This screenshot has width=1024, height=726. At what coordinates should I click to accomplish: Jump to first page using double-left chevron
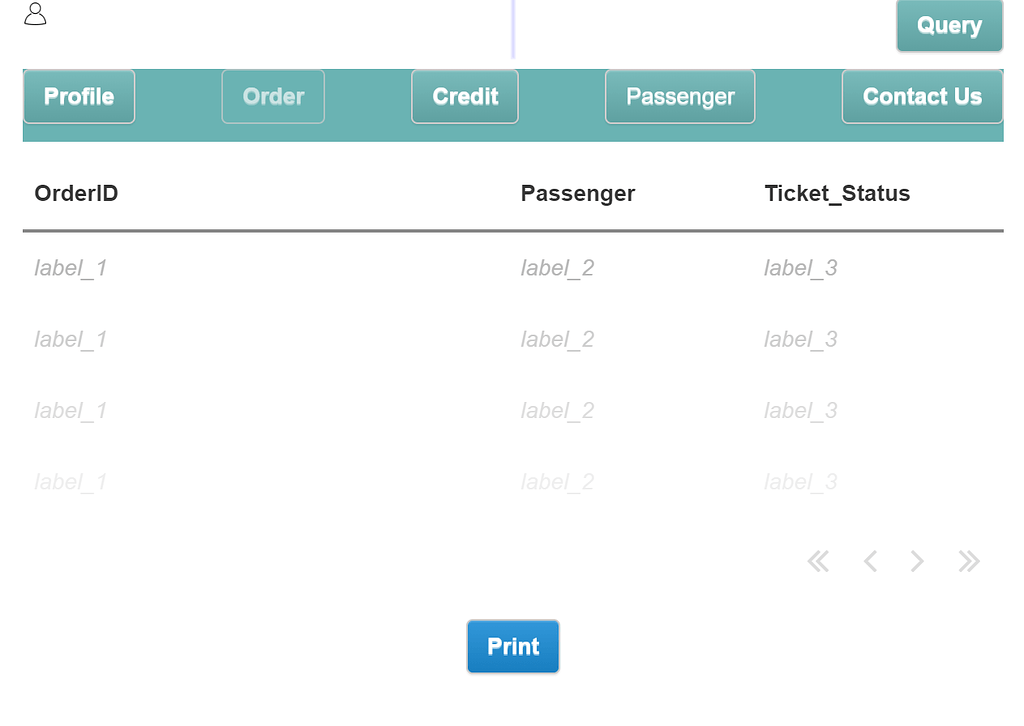click(819, 561)
